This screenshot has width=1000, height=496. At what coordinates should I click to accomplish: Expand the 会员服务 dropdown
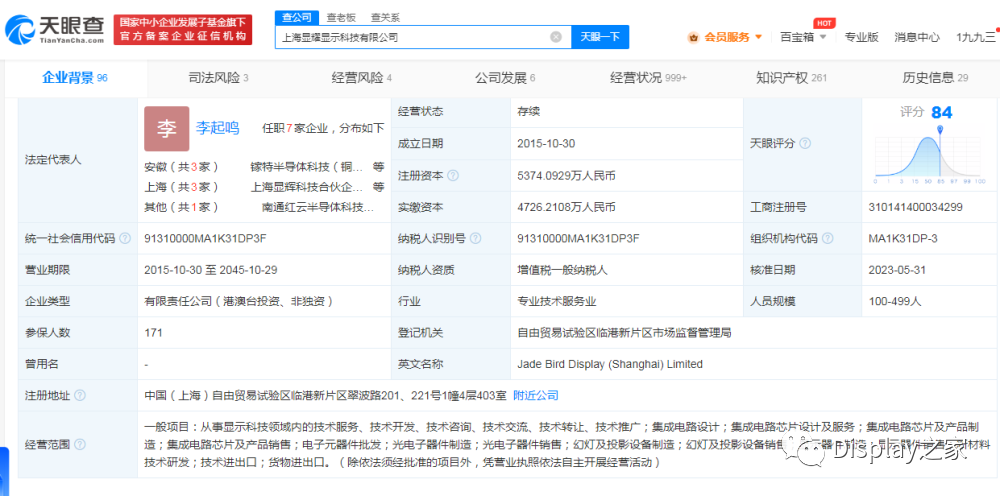click(725, 37)
